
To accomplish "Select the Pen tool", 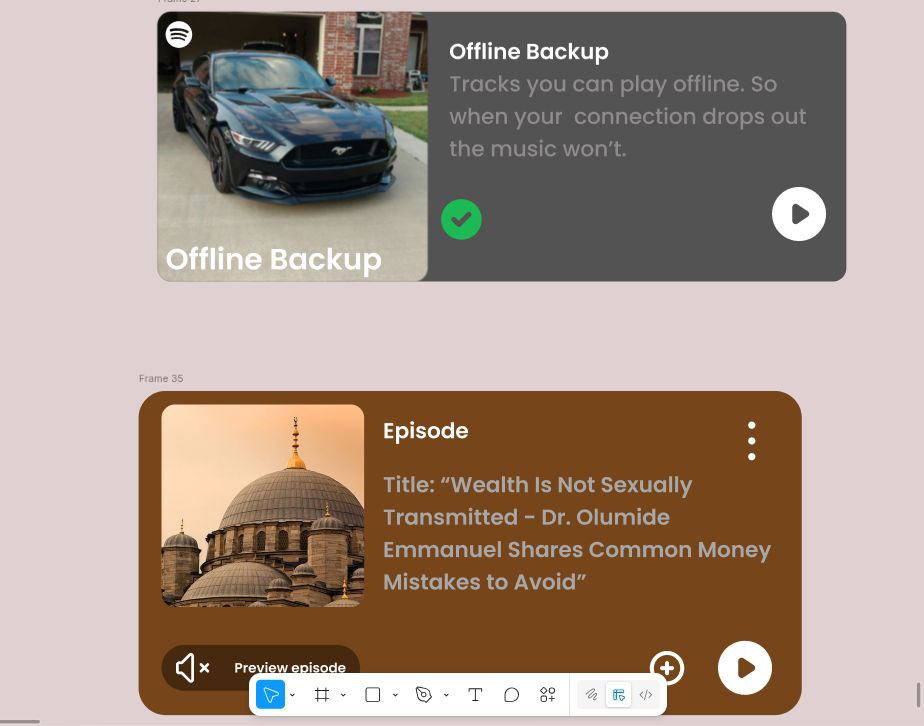I will [x=423, y=695].
